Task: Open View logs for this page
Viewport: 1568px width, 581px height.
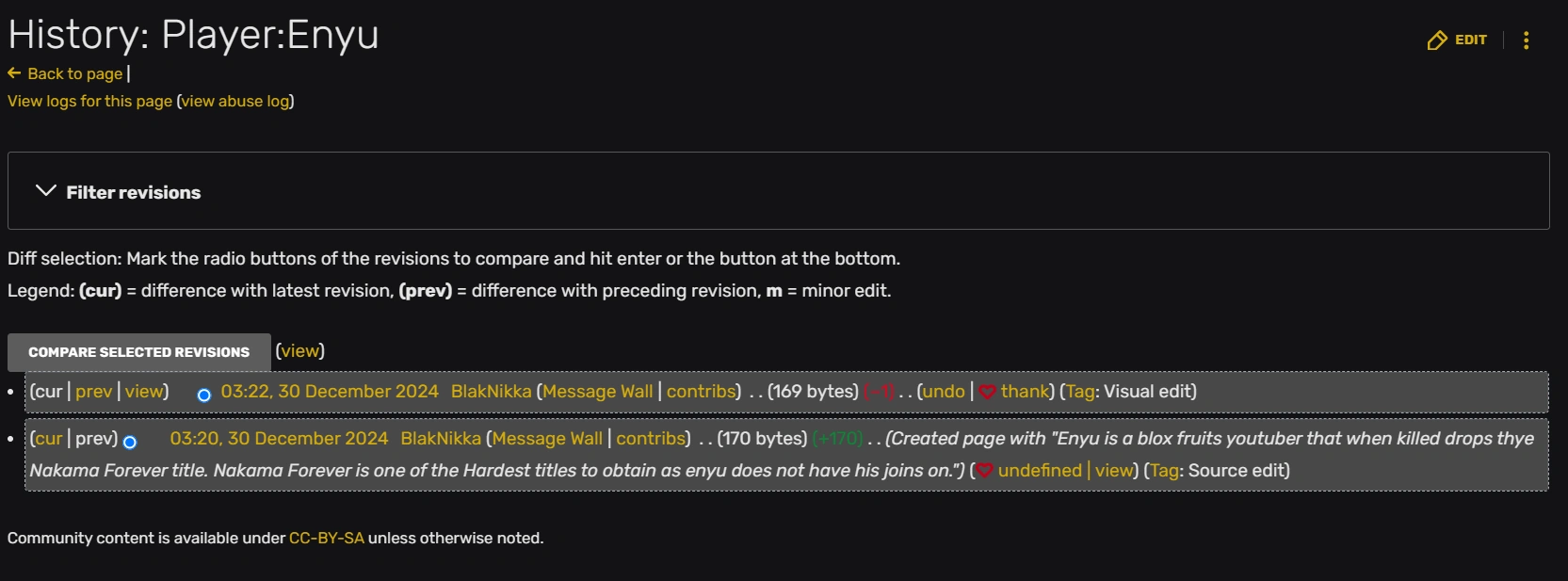Action: click(x=89, y=101)
